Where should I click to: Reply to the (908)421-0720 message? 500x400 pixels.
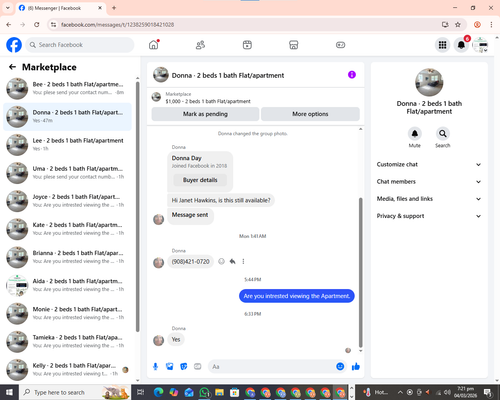(x=232, y=261)
